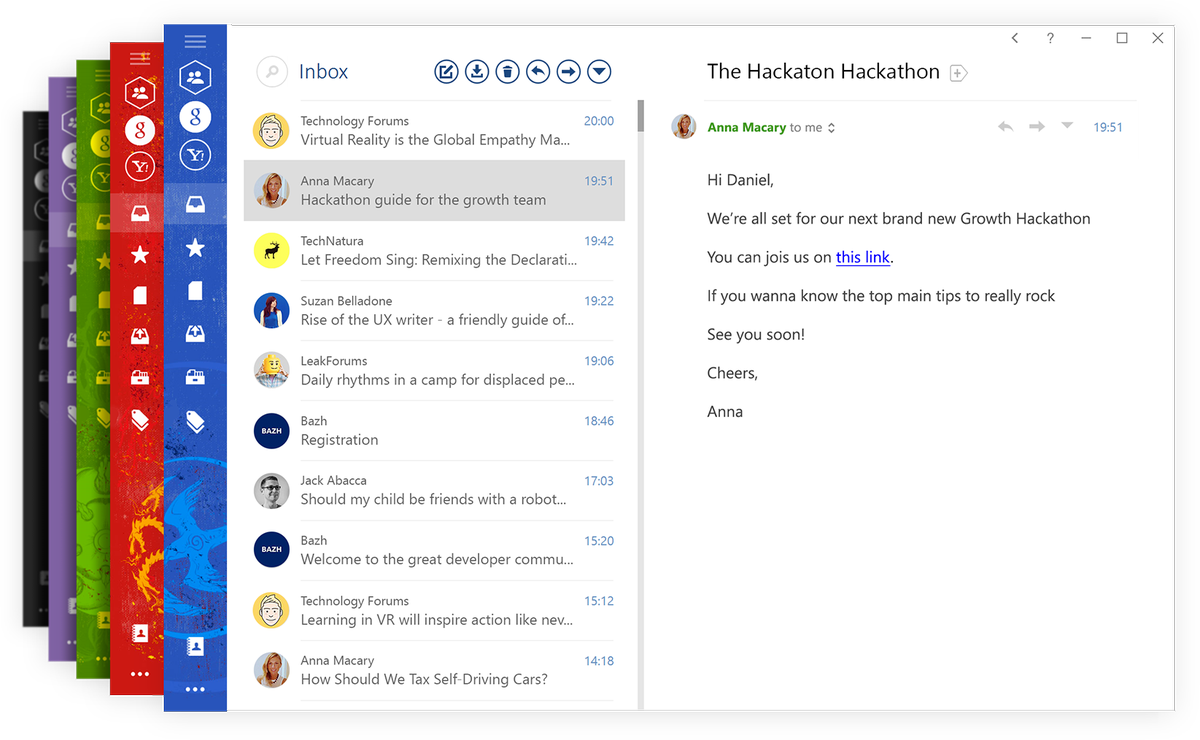This screenshot has height=740, width=1200.
Task: Open Archive box icon in blue sidebar
Action: click(x=195, y=376)
